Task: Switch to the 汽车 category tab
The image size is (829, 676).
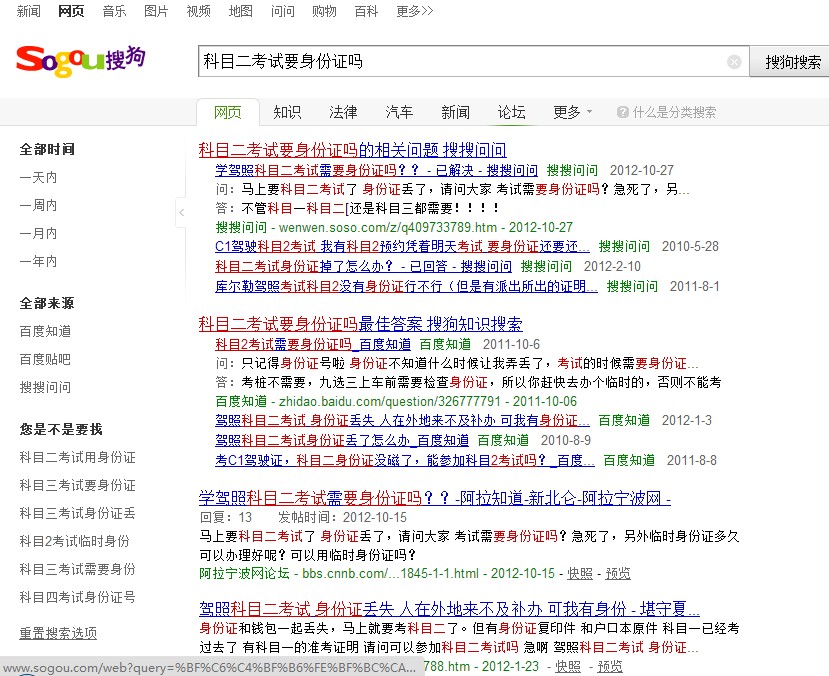Action: (399, 112)
